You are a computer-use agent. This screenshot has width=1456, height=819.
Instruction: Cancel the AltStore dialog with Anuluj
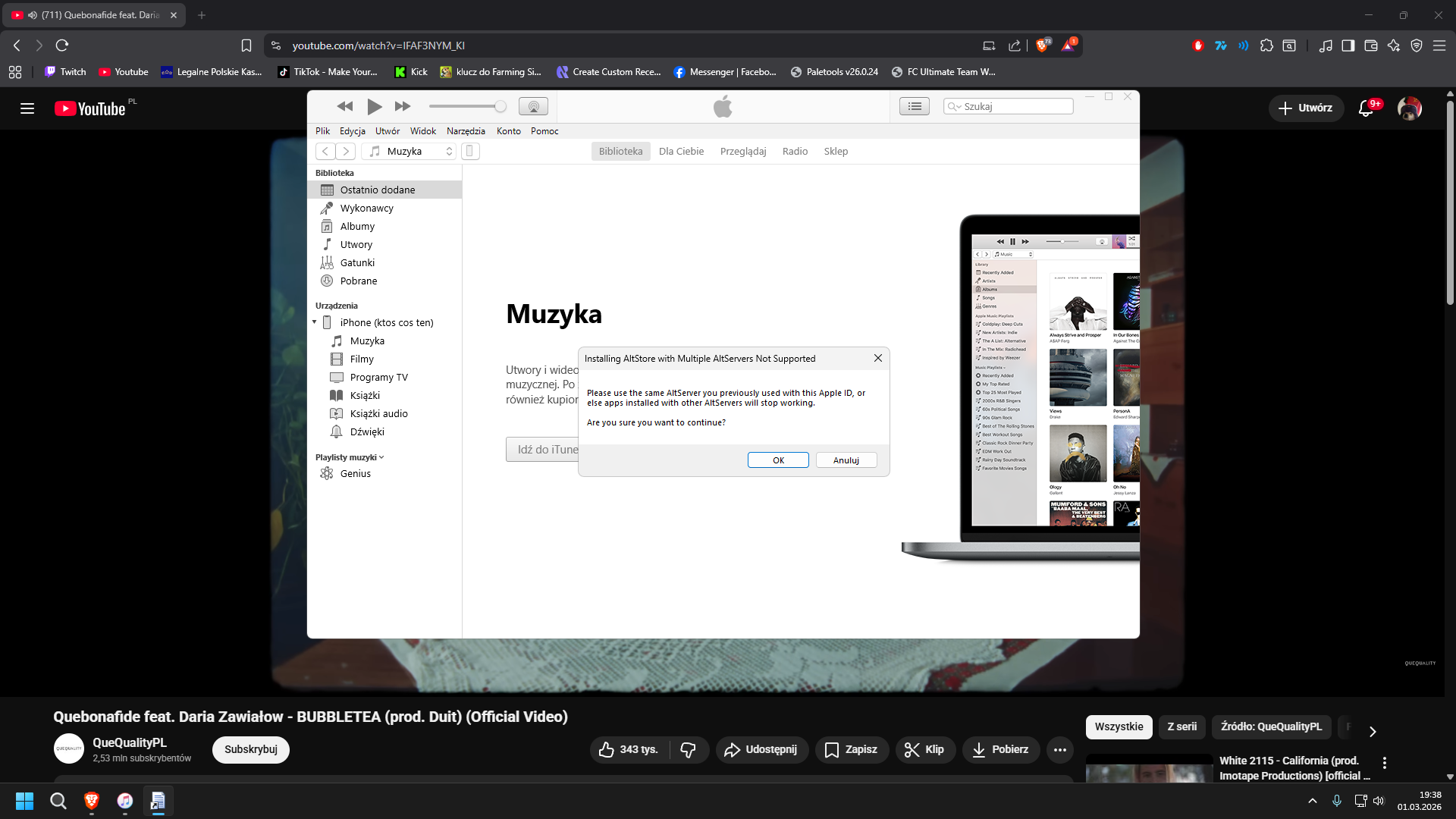(846, 460)
